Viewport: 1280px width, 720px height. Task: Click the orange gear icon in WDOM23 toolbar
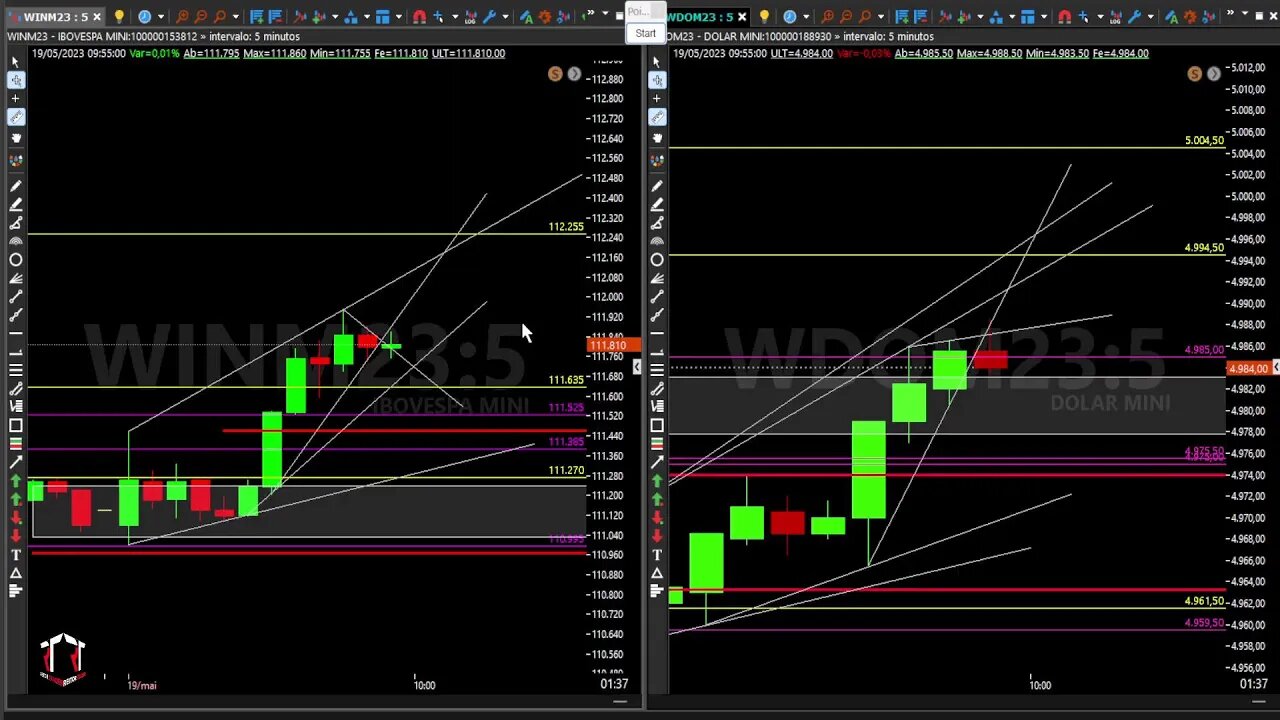1190,17
